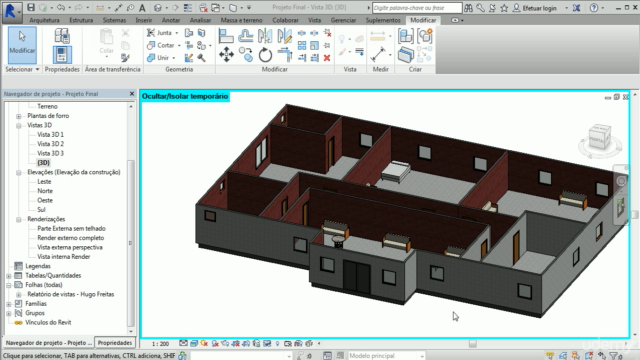
Task: Switch to the Arquitetura ribbon tab
Action: 44,20
